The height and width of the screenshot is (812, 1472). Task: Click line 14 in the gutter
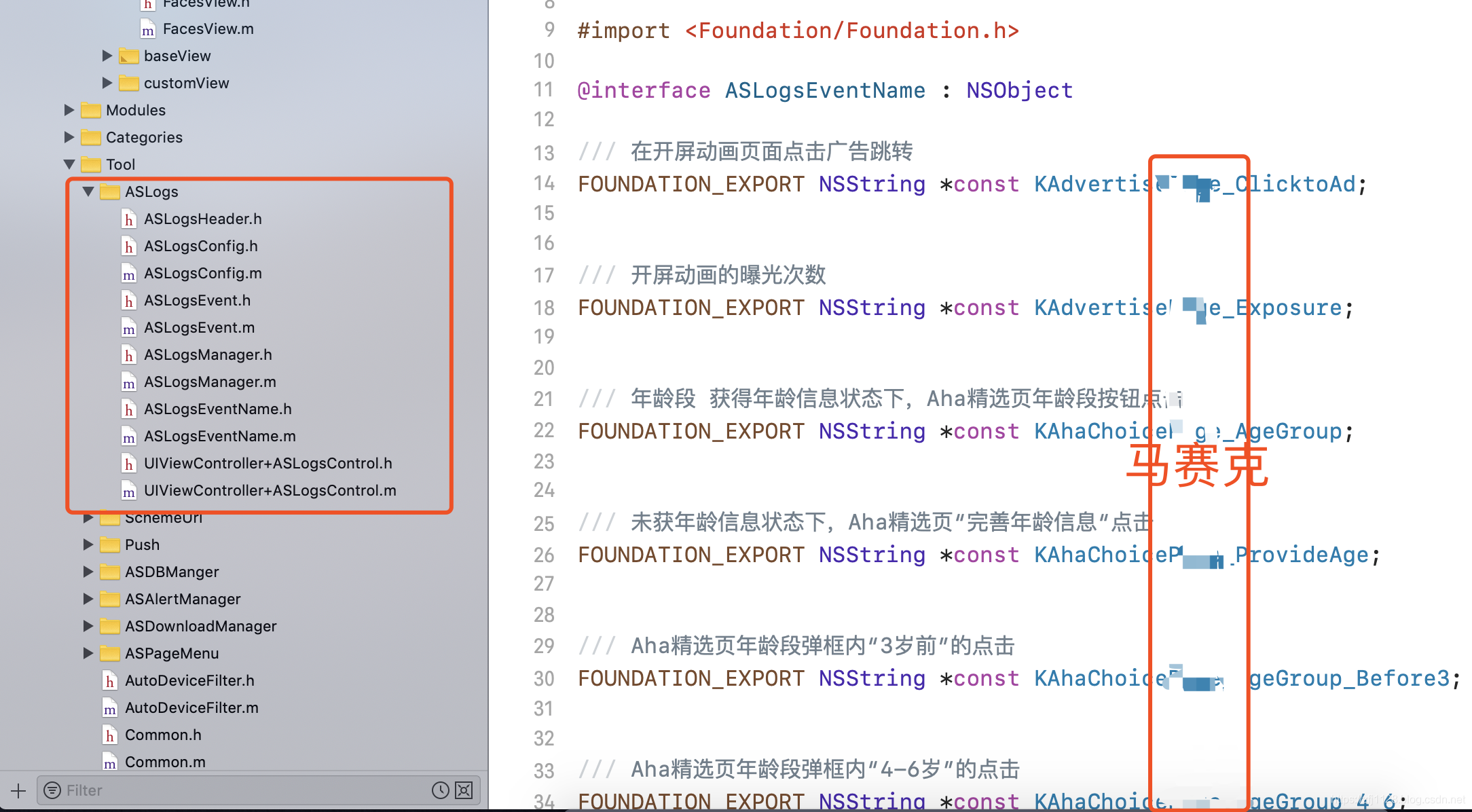pyautogui.click(x=544, y=183)
